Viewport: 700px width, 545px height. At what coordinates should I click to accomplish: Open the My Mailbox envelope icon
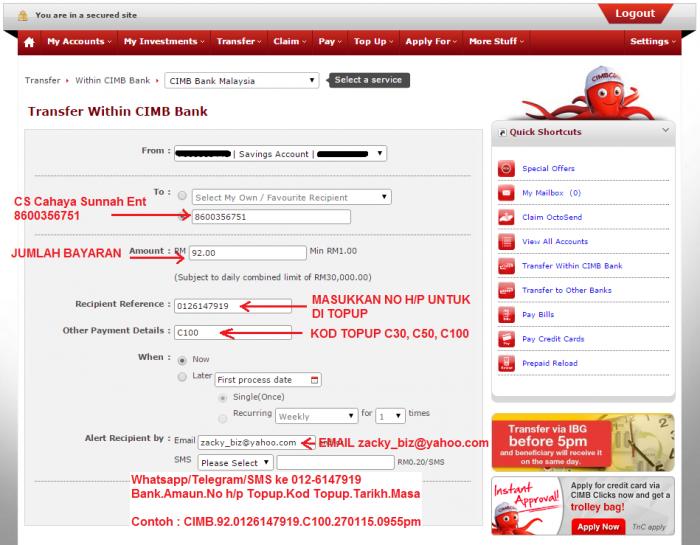click(x=506, y=193)
